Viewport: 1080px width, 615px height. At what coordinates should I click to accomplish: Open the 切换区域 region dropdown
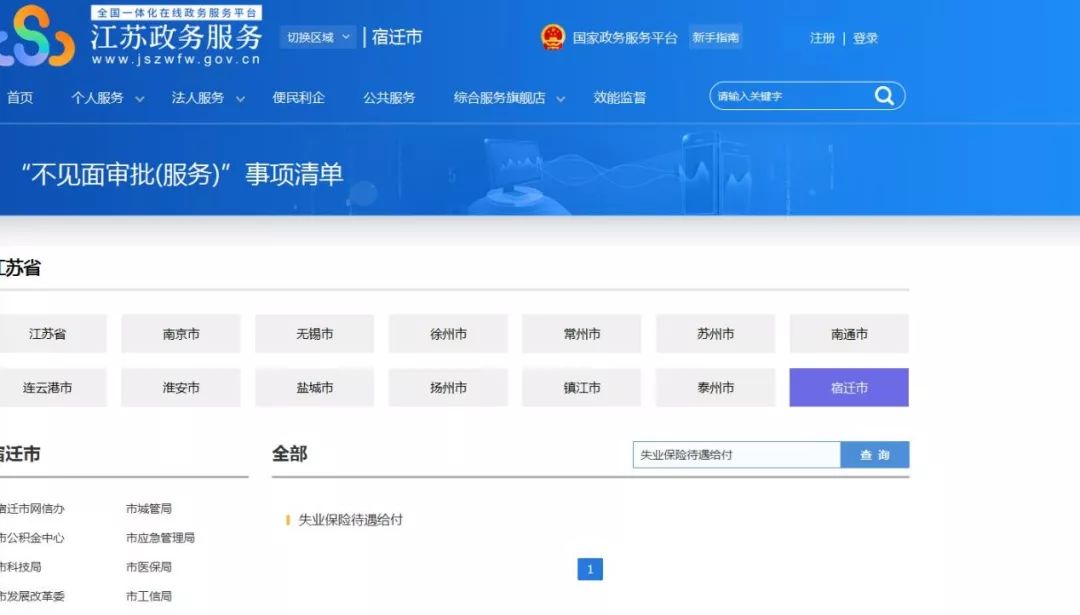(x=318, y=37)
